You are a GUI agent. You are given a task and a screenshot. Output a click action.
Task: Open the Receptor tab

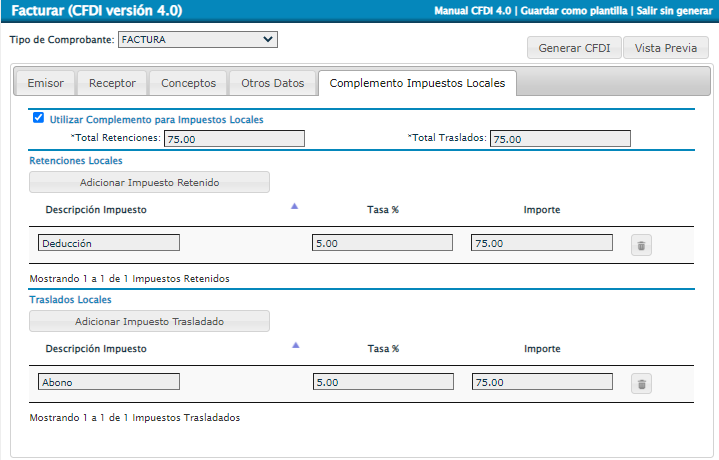tap(112, 83)
